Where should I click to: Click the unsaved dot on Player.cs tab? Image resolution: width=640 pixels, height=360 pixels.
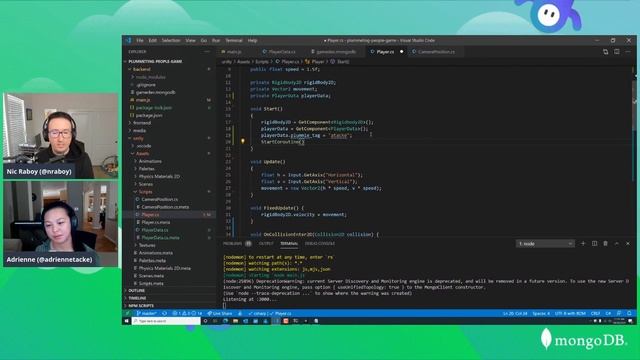(402, 52)
